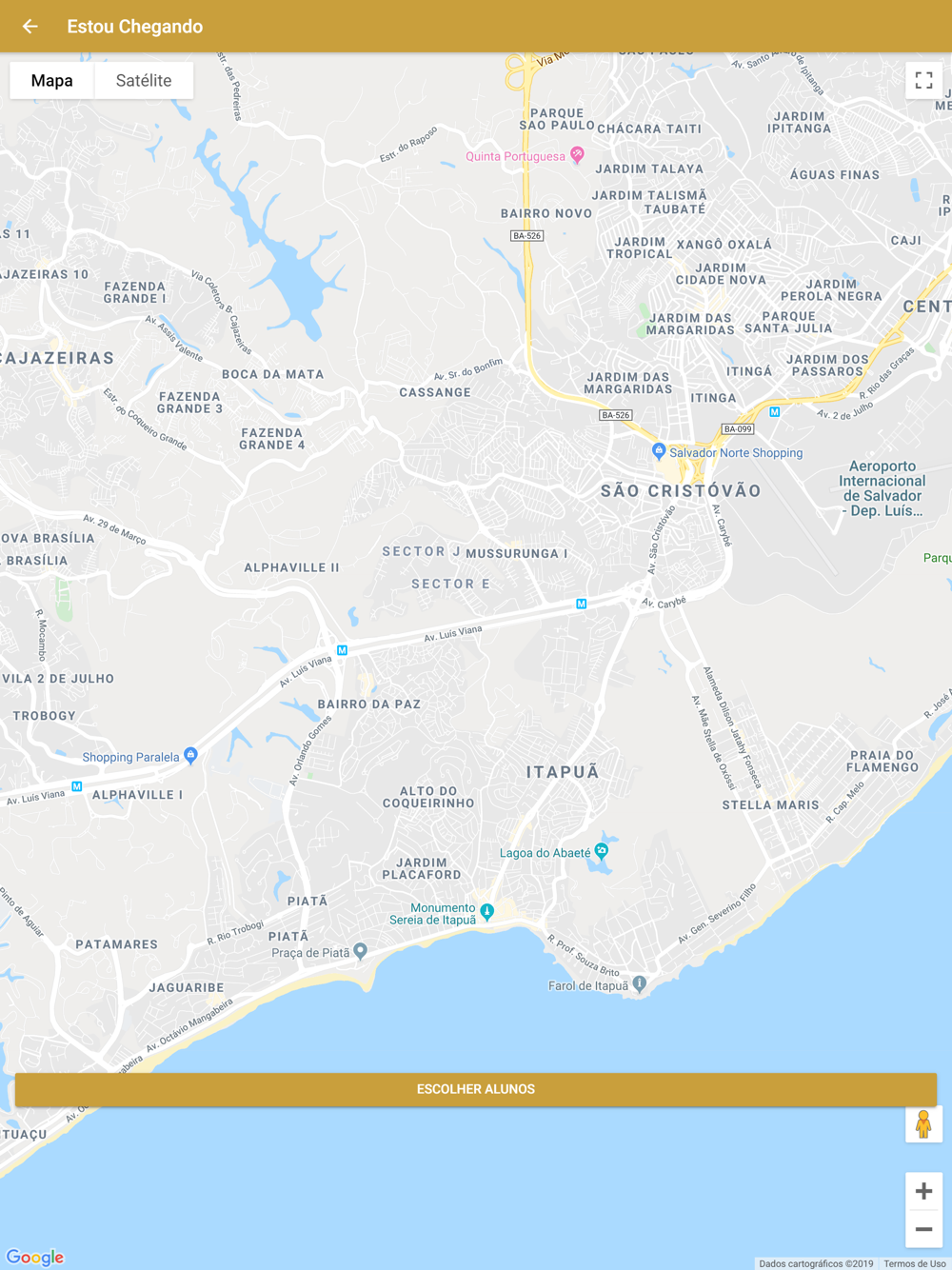Click the Praça de Piatã pin
Screen dimensions: 952x1270
coord(360,951)
